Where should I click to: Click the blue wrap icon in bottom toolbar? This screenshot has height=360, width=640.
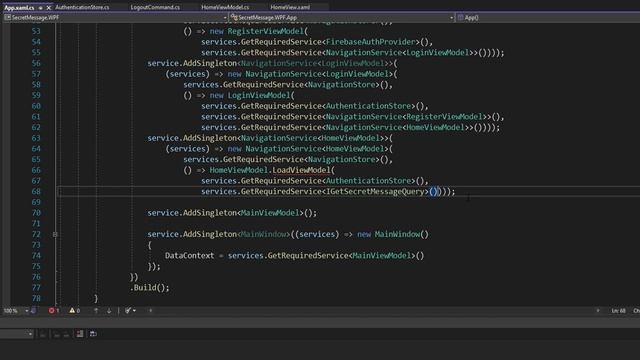point(93,334)
